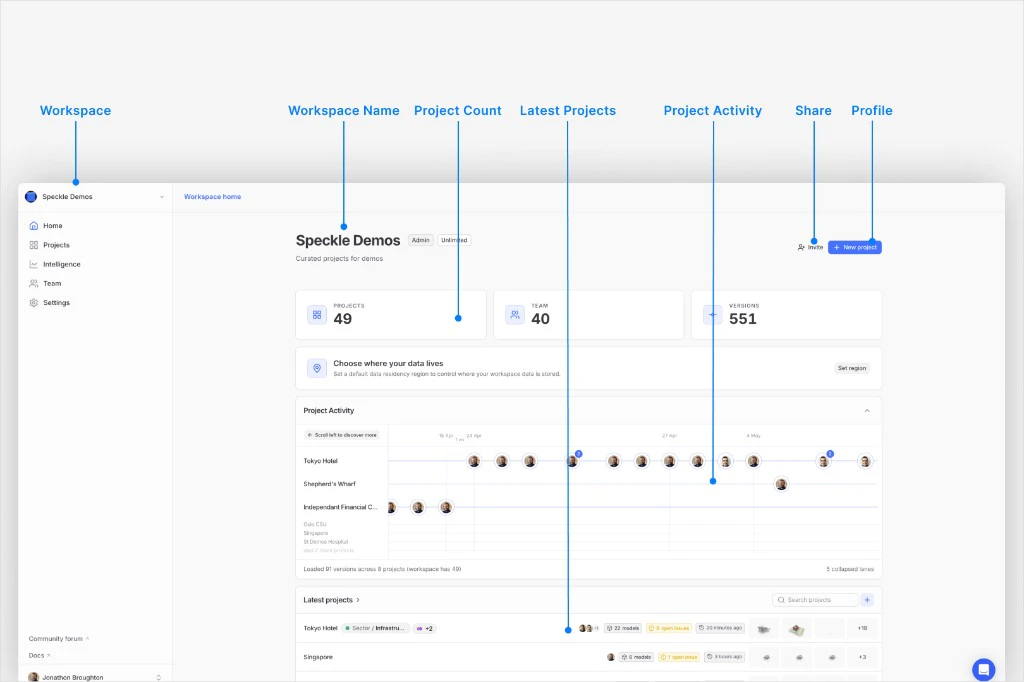Click the 1 open issue chip on Singapore

[x=679, y=657]
